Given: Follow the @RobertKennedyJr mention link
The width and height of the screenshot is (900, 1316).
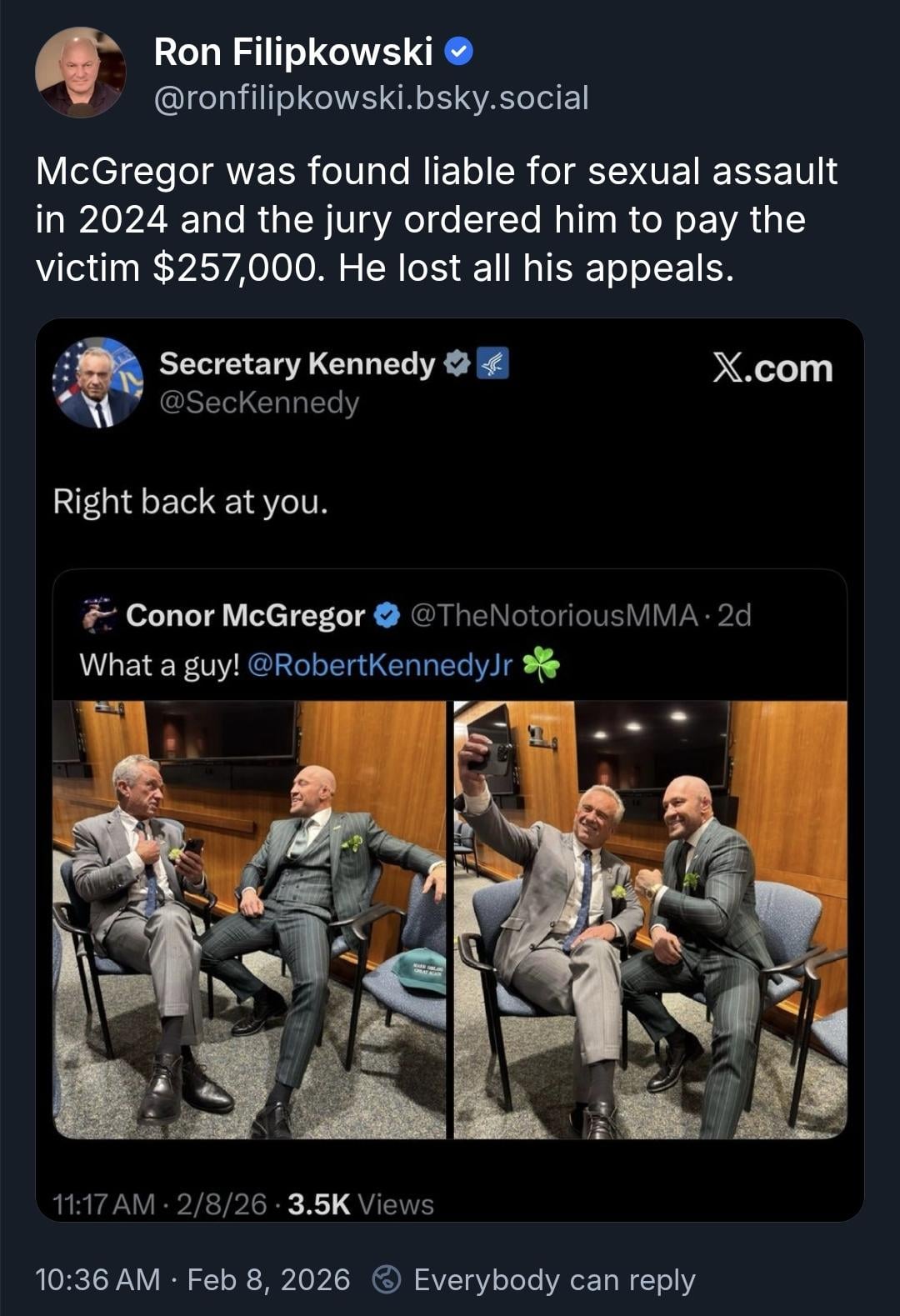Looking at the screenshot, I should (380, 665).
